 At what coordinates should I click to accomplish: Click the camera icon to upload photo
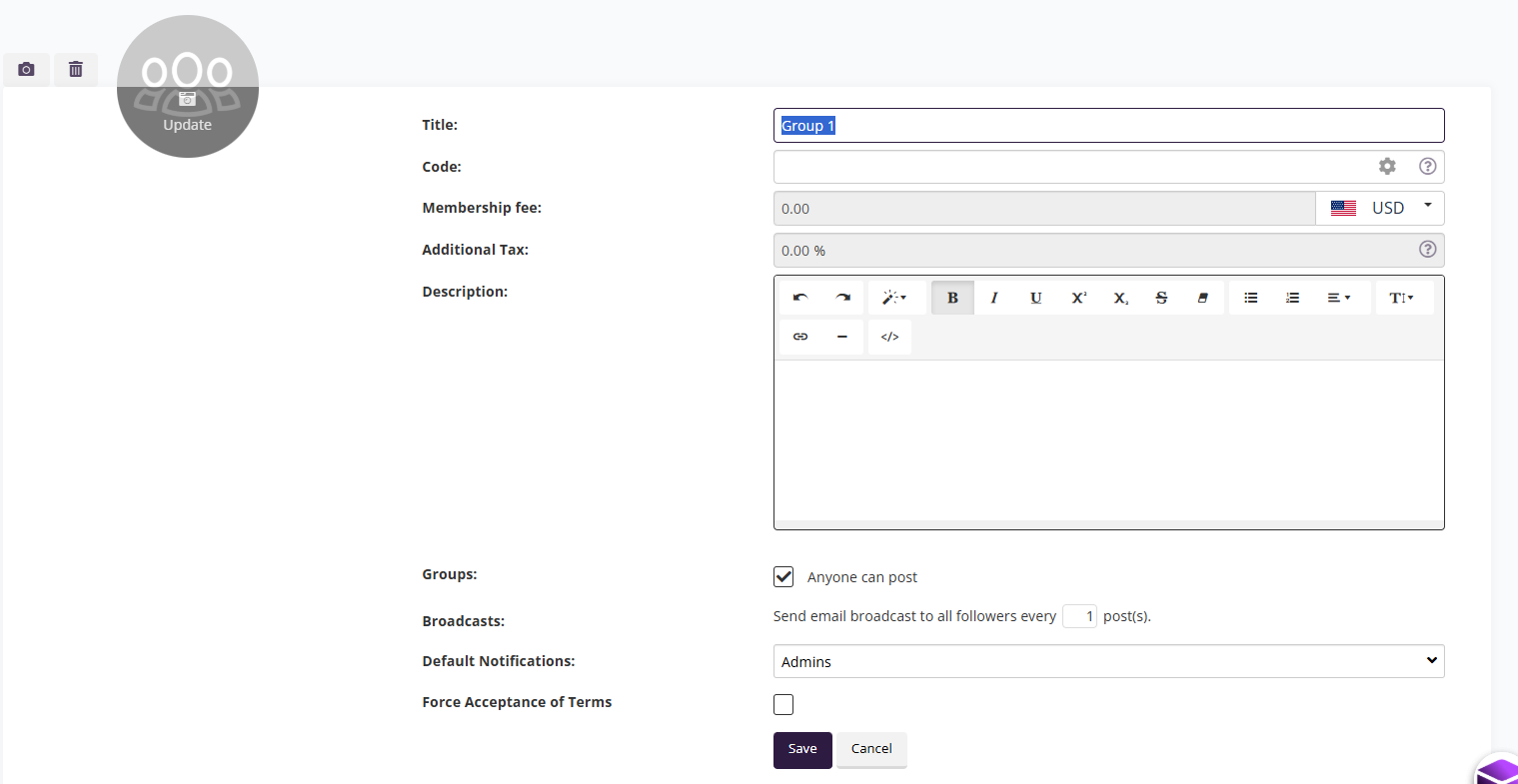click(26, 69)
